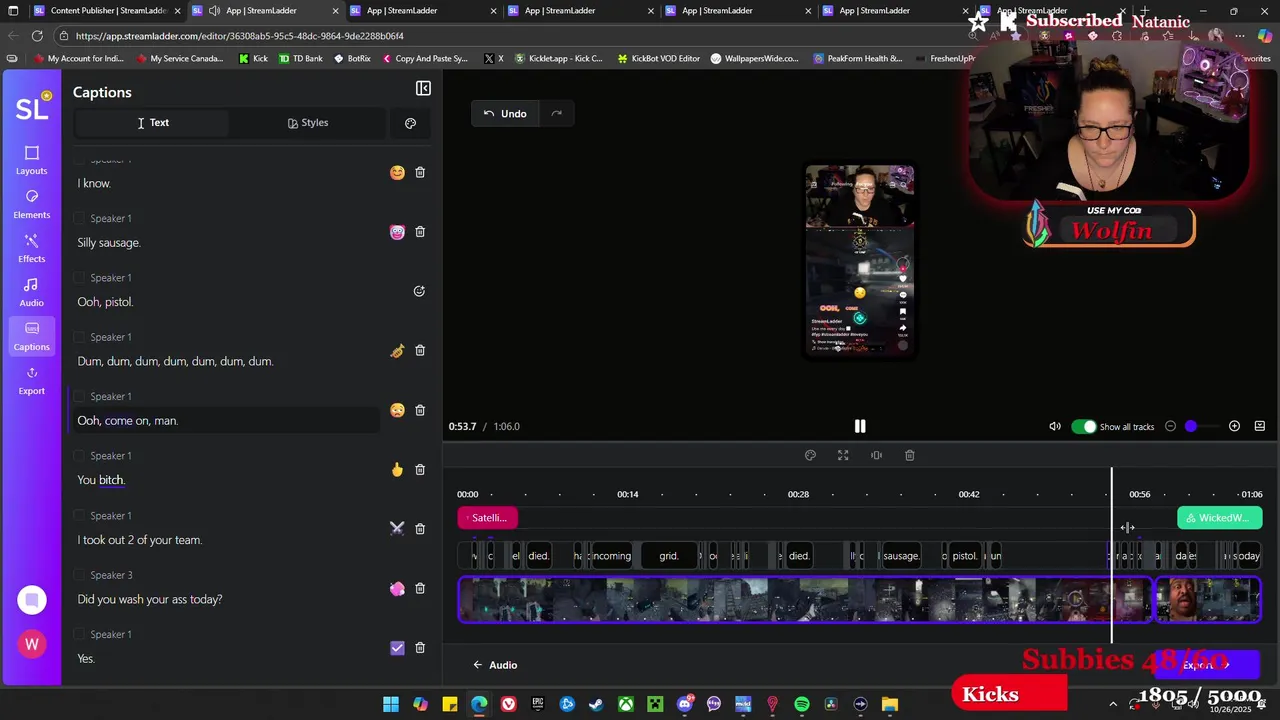The height and width of the screenshot is (720, 1280).
Task: Add an emoji to 'Ooh, pistol.' caption
Action: [419, 291]
